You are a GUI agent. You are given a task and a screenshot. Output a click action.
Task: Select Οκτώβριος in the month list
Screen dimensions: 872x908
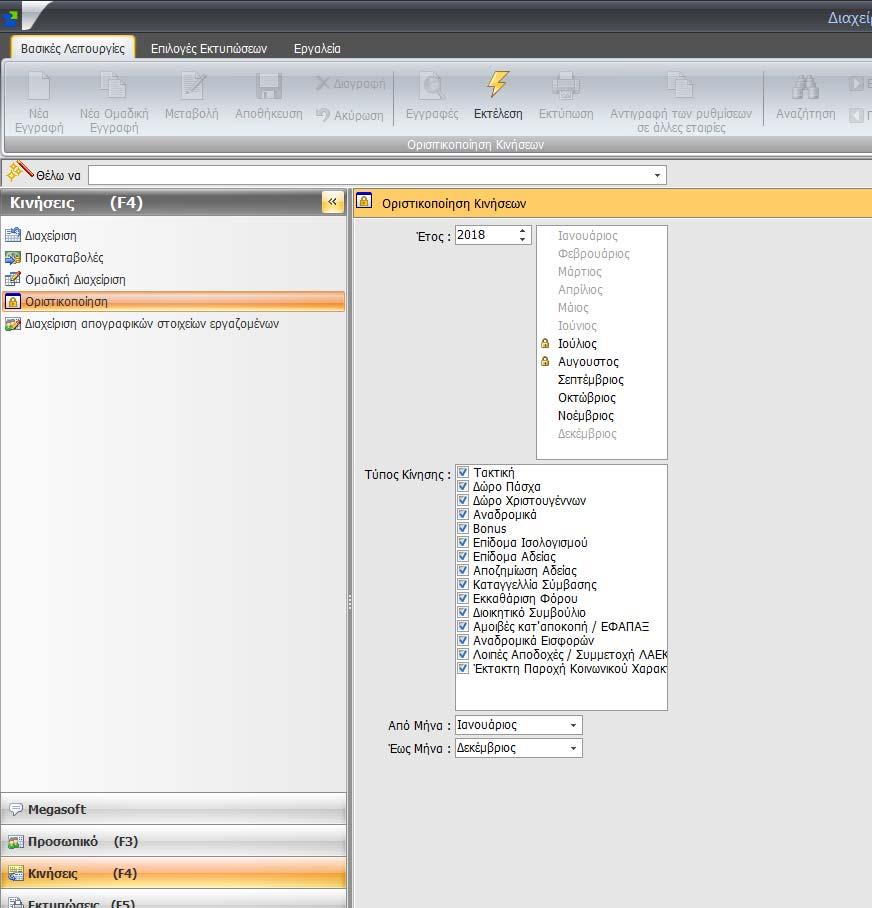587,397
